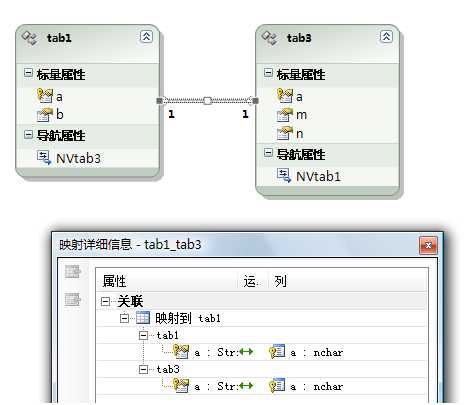The height and width of the screenshot is (405, 467).
Task: Collapse the tab1 node in mapping details
Action: click(143, 335)
